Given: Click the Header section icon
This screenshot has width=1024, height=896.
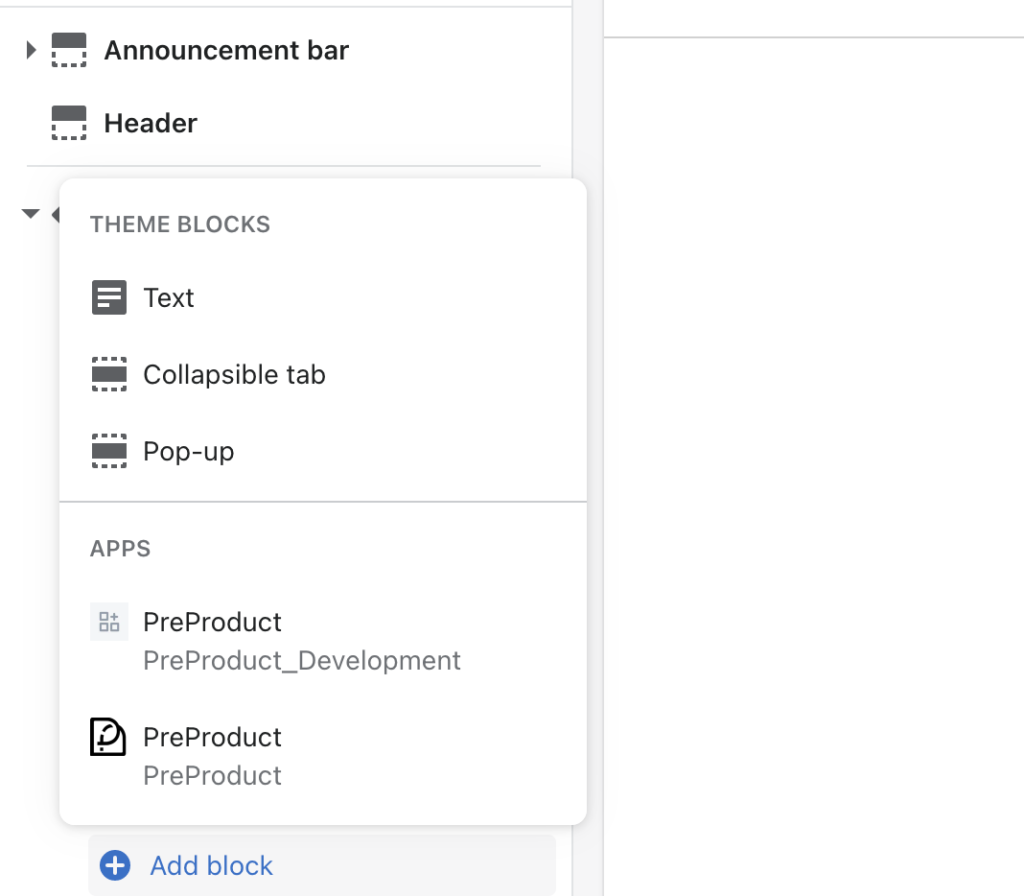Looking at the screenshot, I should 69,123.
